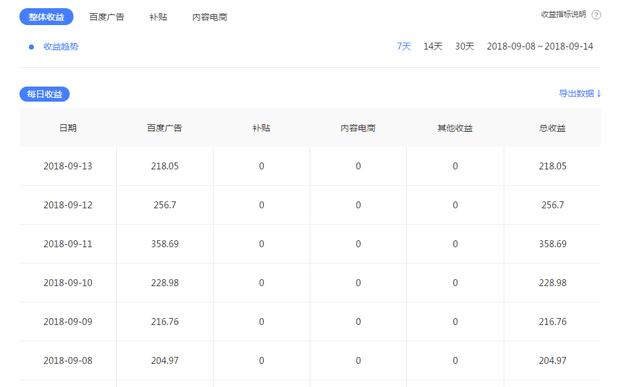Click the 导出数据 download arrow link

(580, 93)
